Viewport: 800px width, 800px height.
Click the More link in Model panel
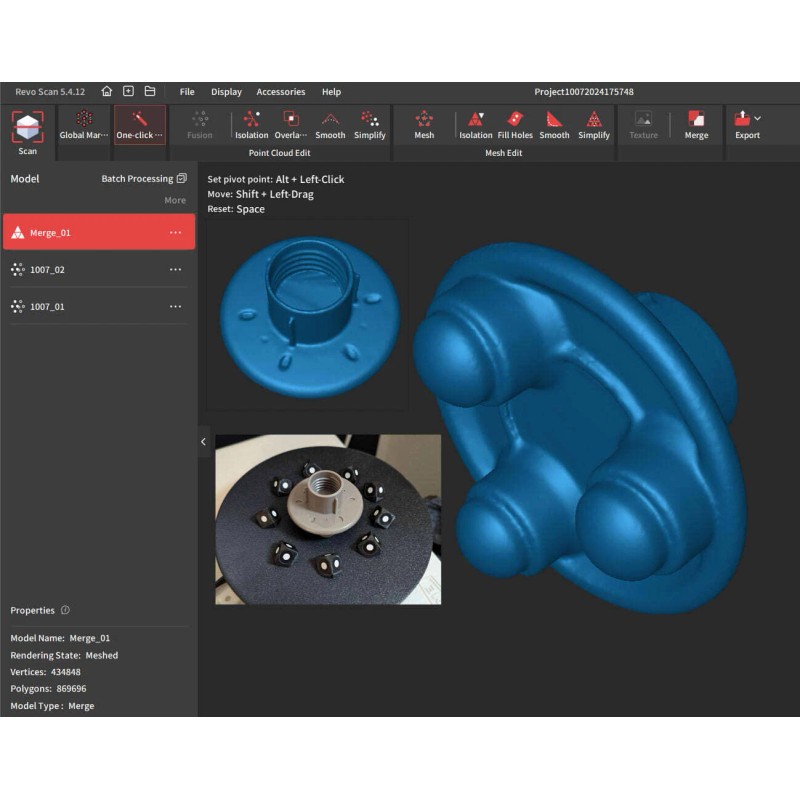pos(175,201)
